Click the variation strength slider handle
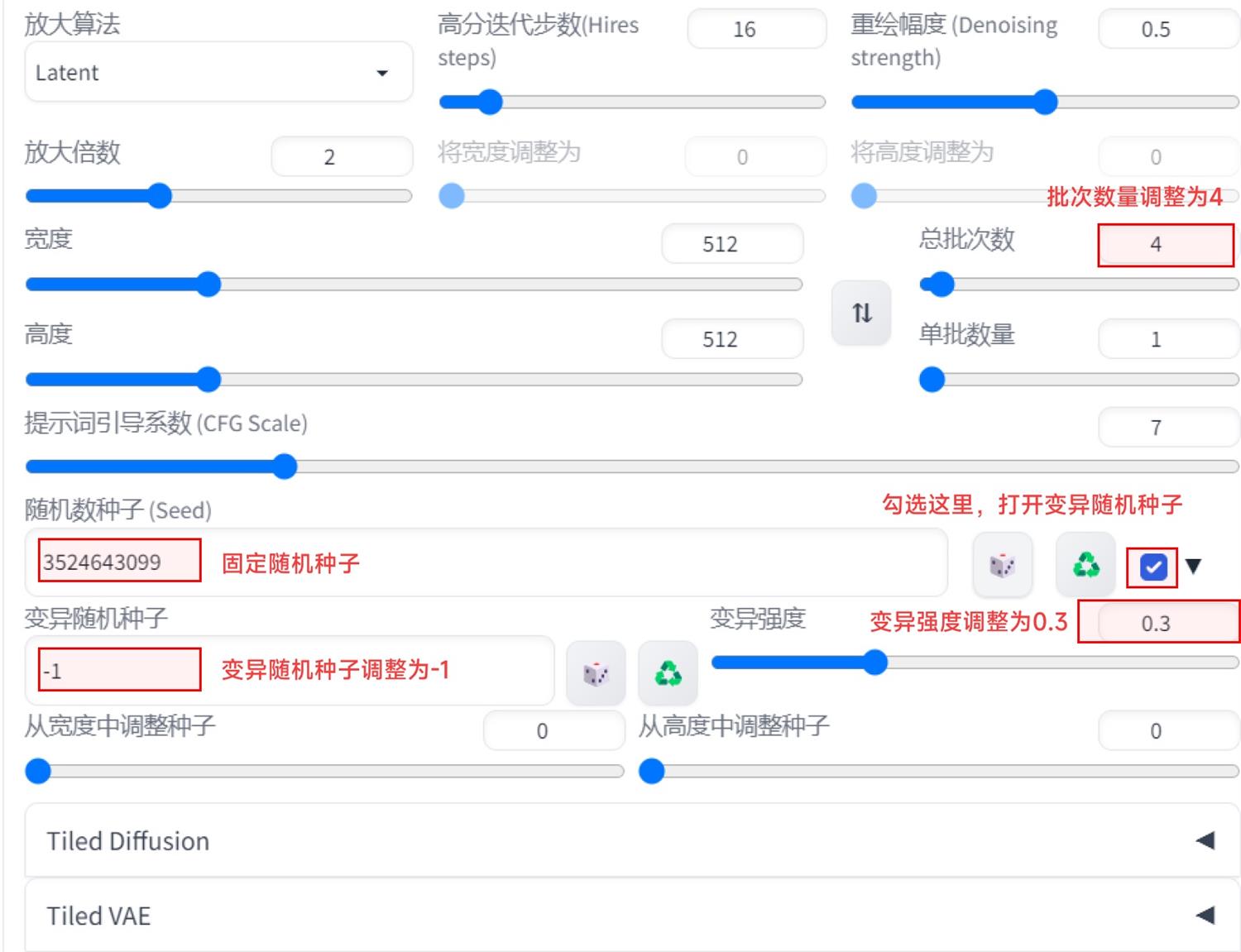This screenshot has height=952, width=1241. point(875,663)
